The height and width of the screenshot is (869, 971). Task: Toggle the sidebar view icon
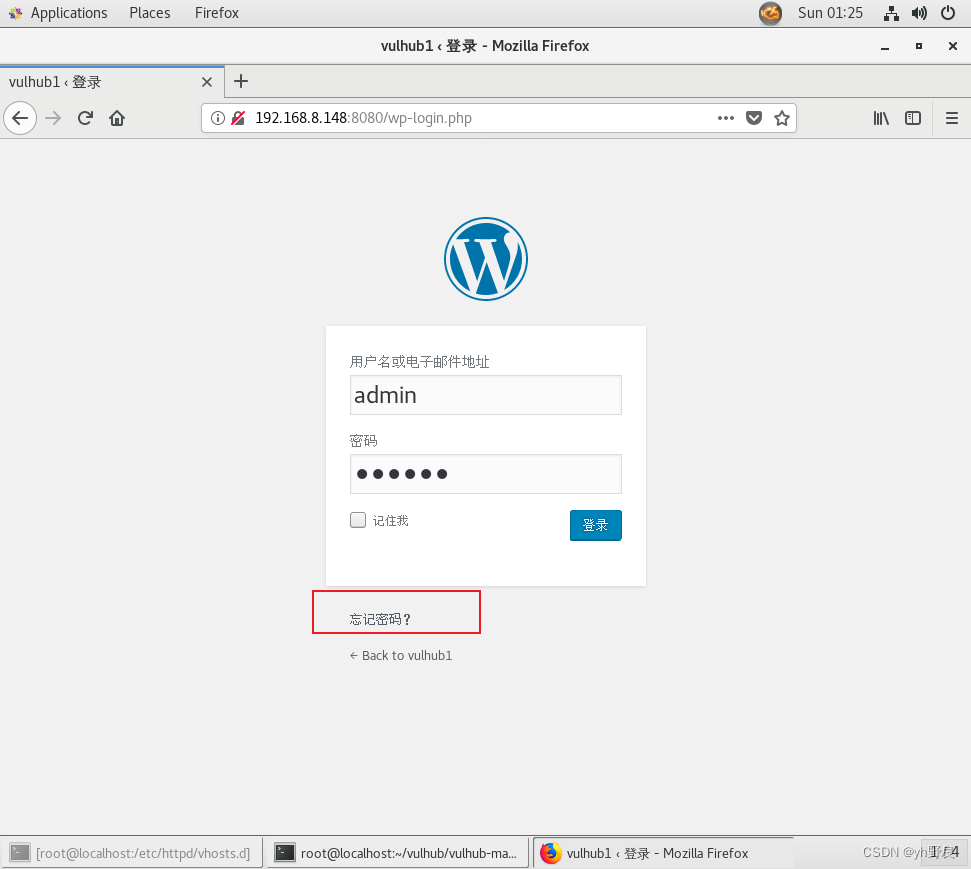[x=913, y=118]
